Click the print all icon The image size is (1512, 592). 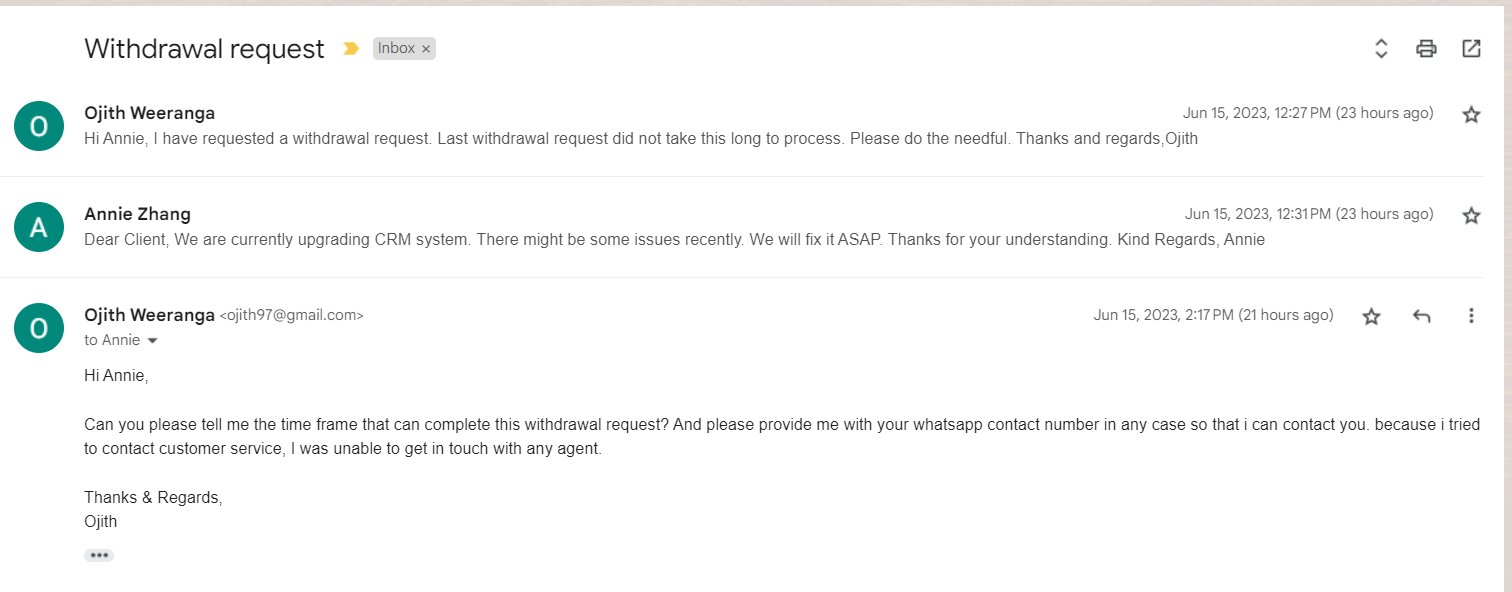(x=1426, y=48)
